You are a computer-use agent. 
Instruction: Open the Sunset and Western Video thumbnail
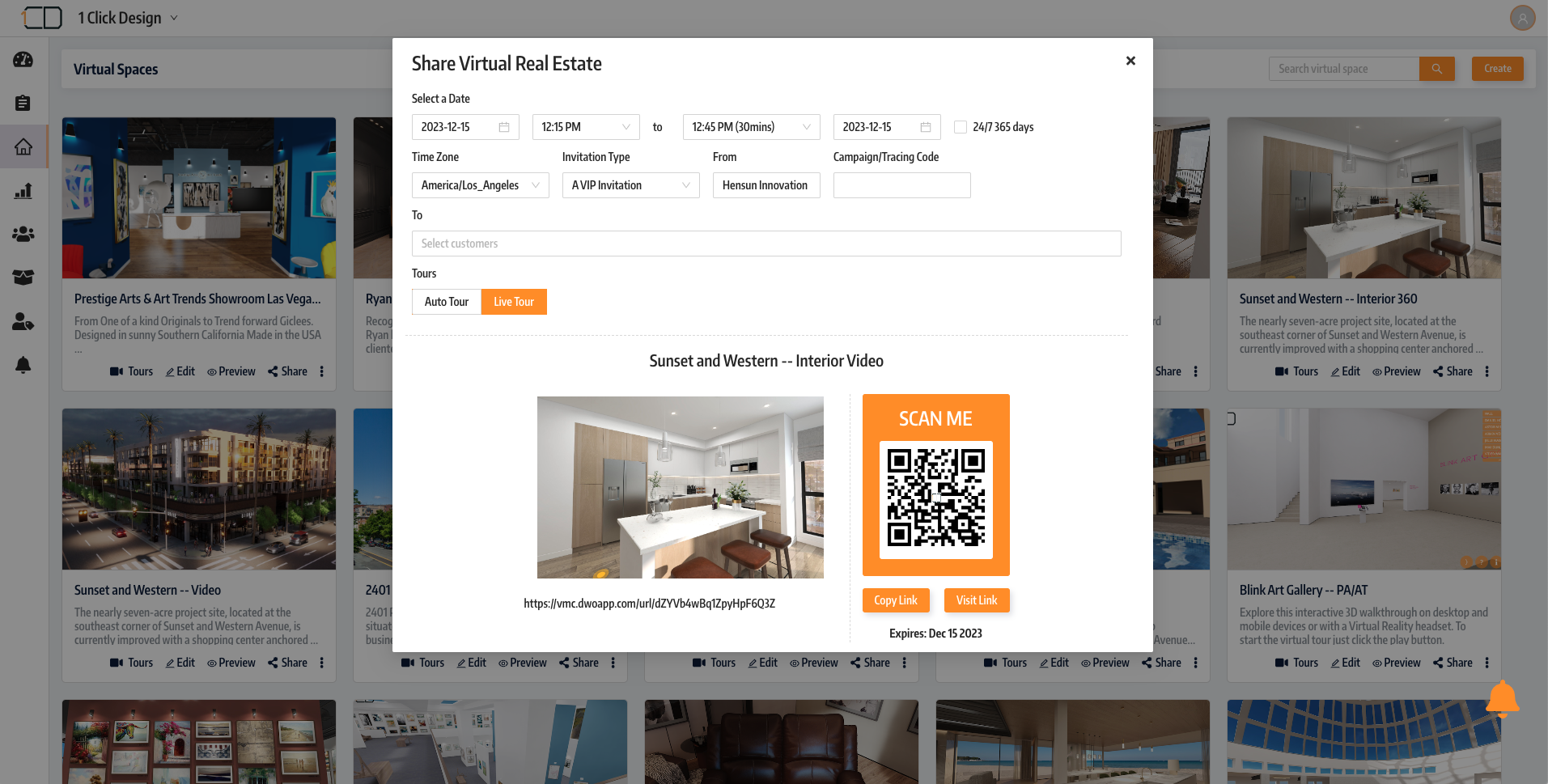(199, 489)
